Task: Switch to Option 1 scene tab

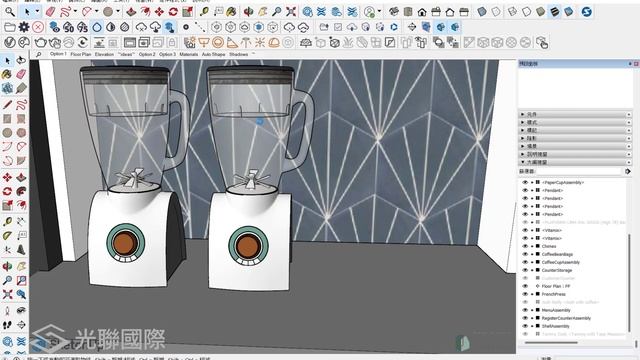Action: [58, 54]
